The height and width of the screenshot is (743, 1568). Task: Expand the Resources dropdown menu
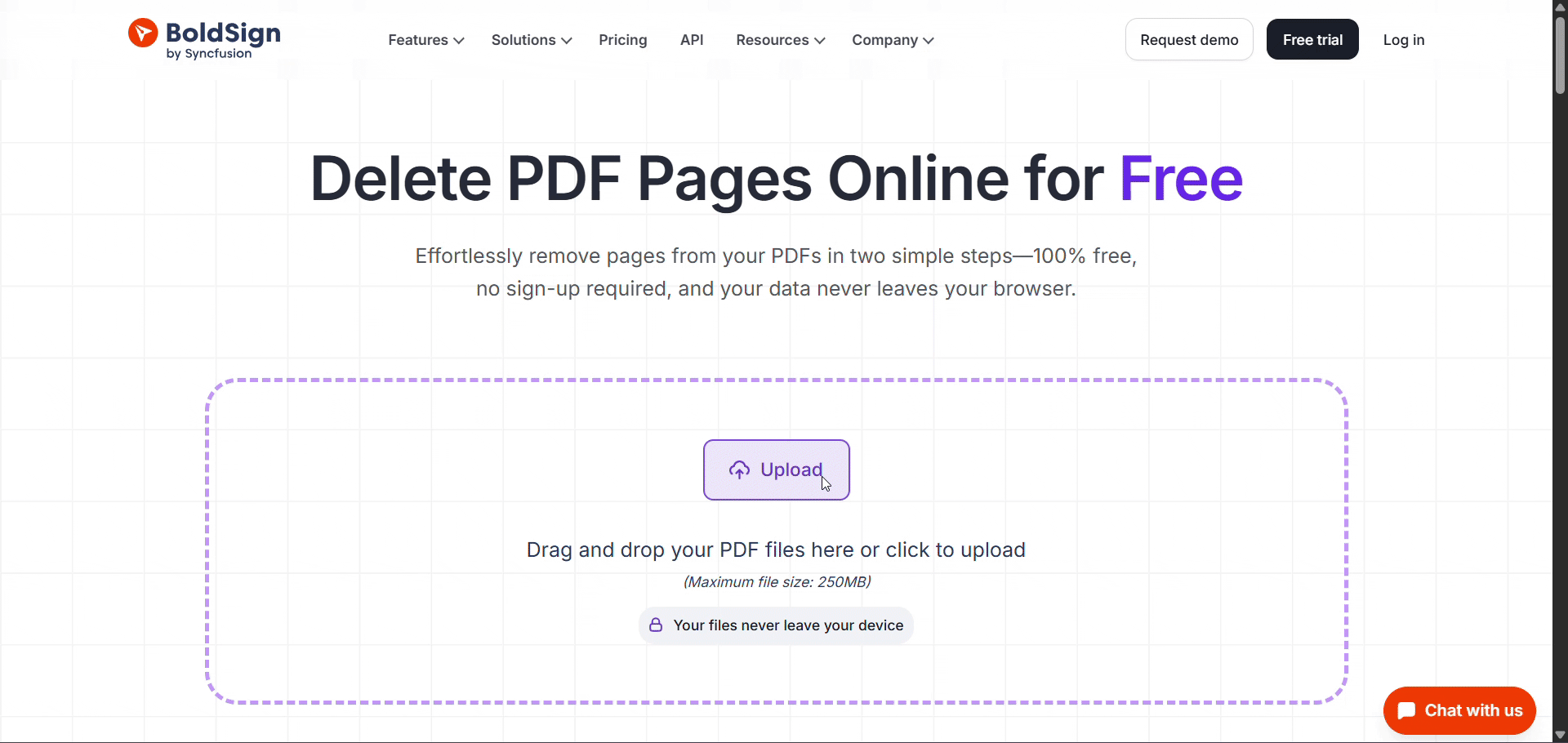point(780,40)
